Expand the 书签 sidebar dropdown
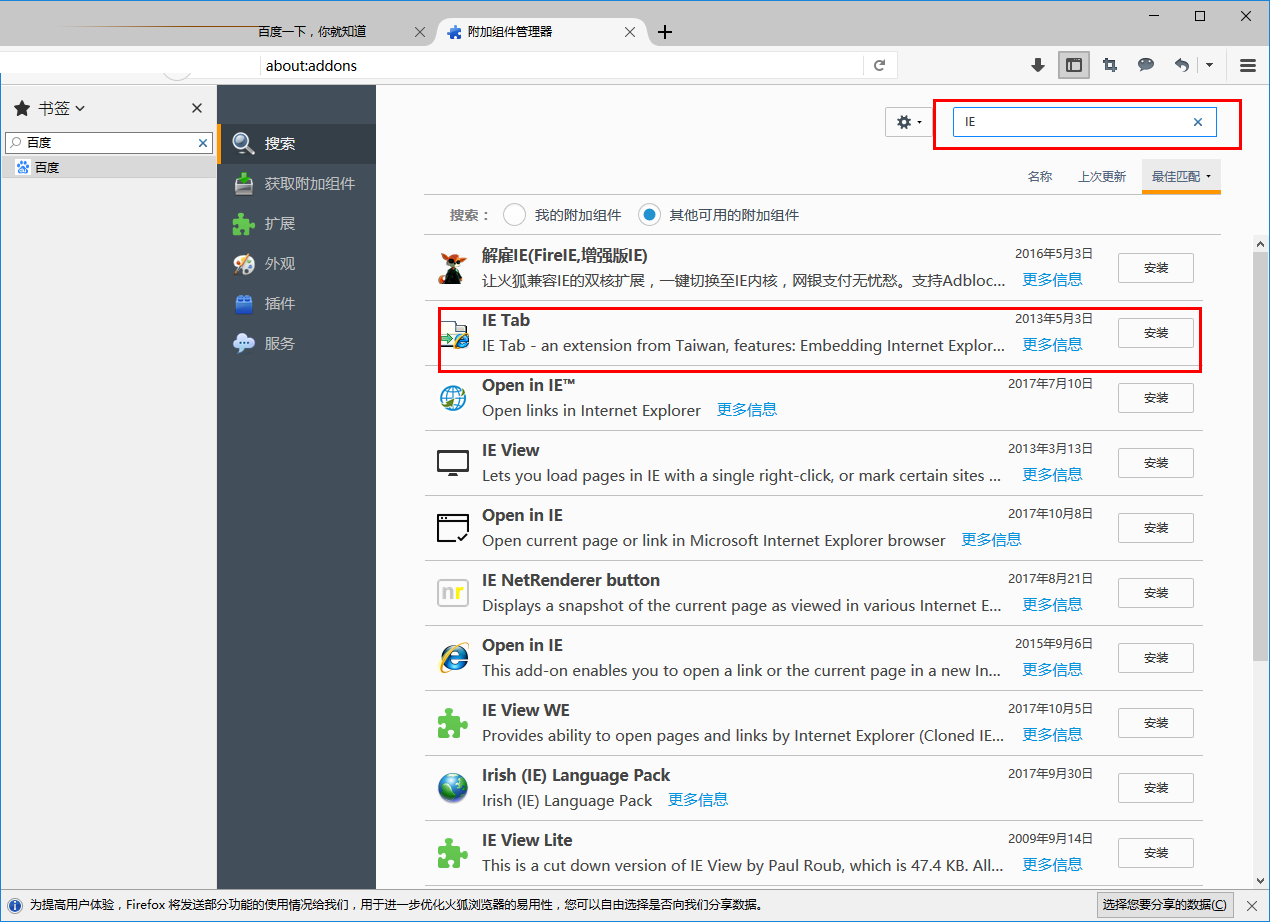Screen dimensions: 1270x922 [x=62, y=108]
